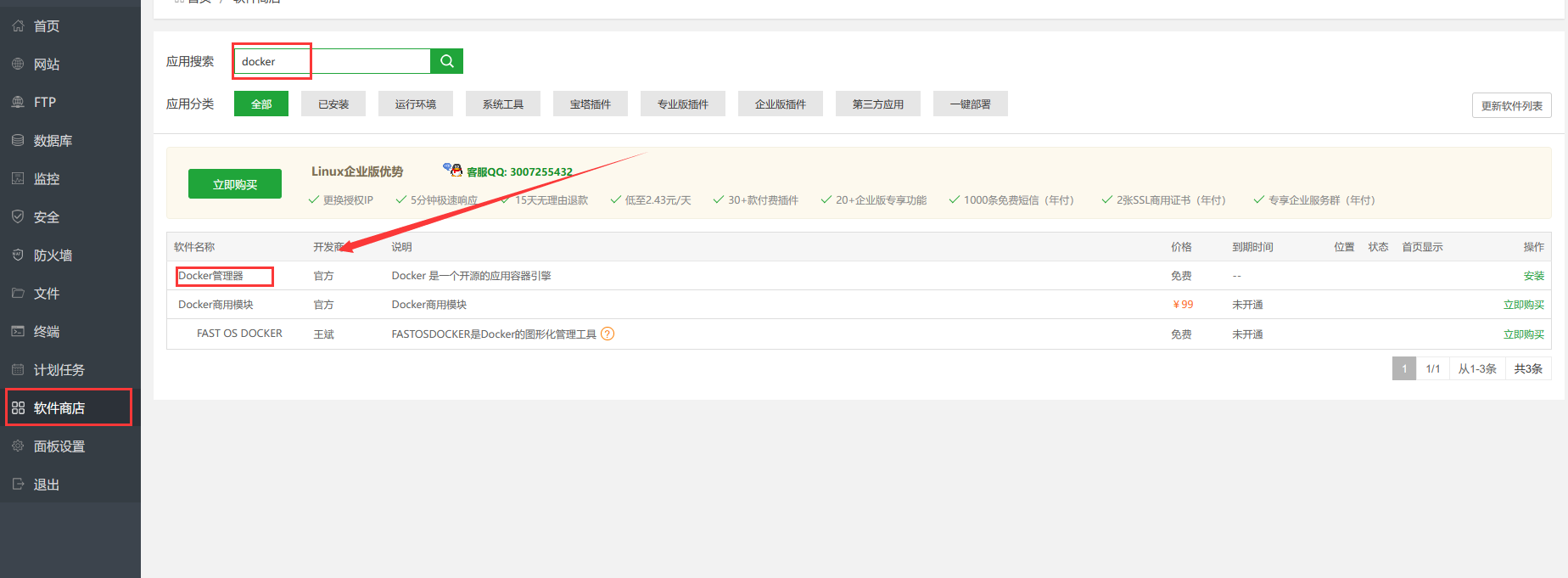Open the 网站 menu item
Image resolution: width=1568 pixels, height=578 pixels.
[47, 65]
